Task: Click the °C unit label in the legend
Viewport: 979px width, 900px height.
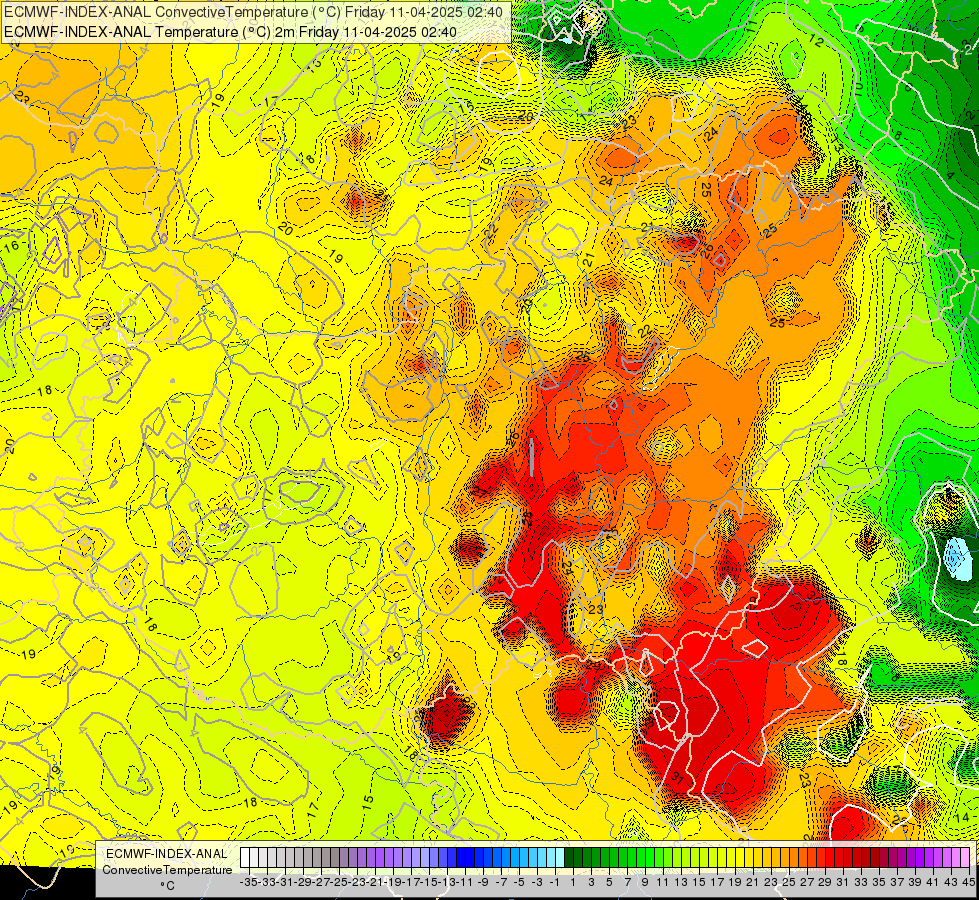Action: point(167,886)
